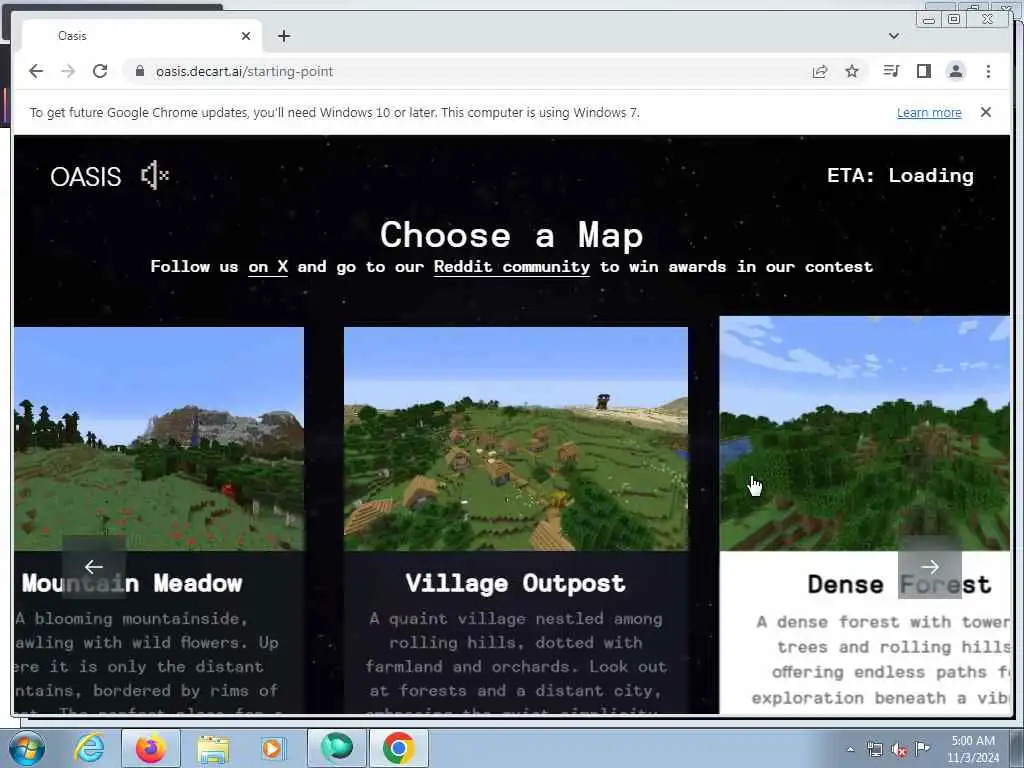Open the taskbar clock and date

pos(972,749)
